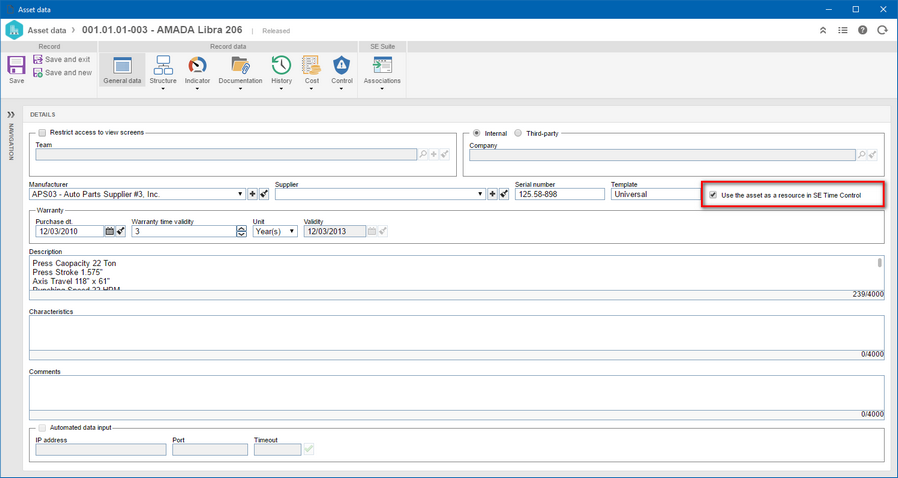The width and height of the screenshot is (898, 478).
Task: Click the Port field
Action: coord(210,449)
